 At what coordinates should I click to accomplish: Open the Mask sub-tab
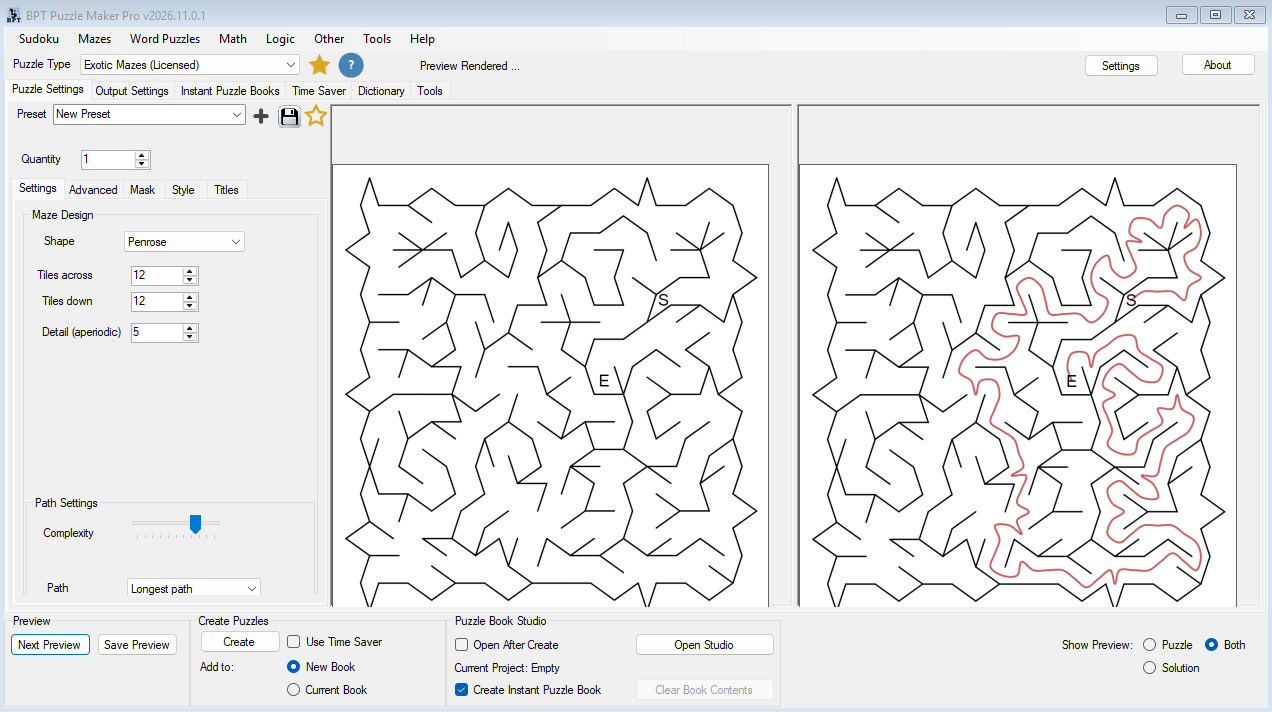click(x=143, y=190)
